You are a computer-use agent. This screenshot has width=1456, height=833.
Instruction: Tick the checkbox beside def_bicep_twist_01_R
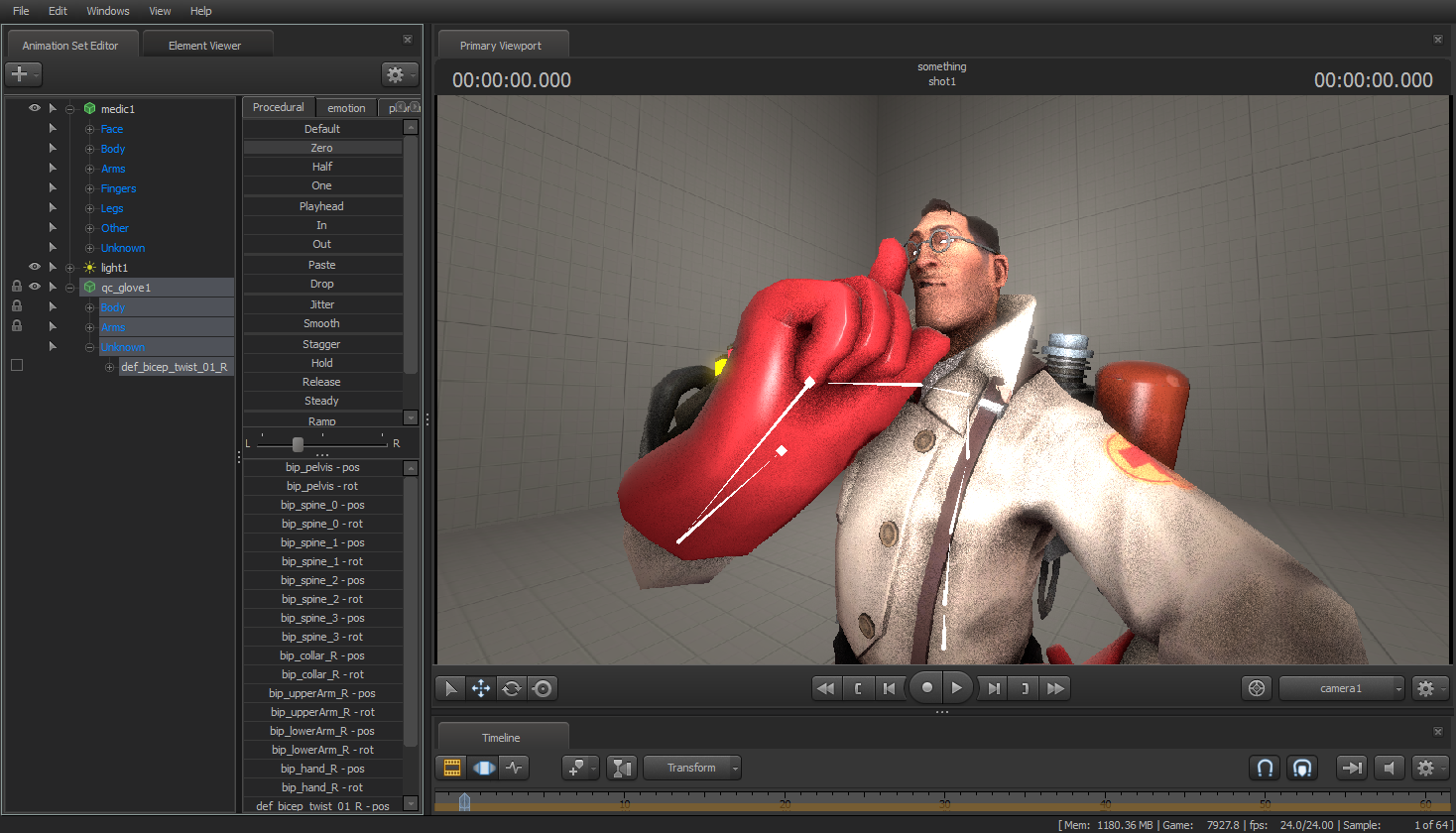(17, 365)
